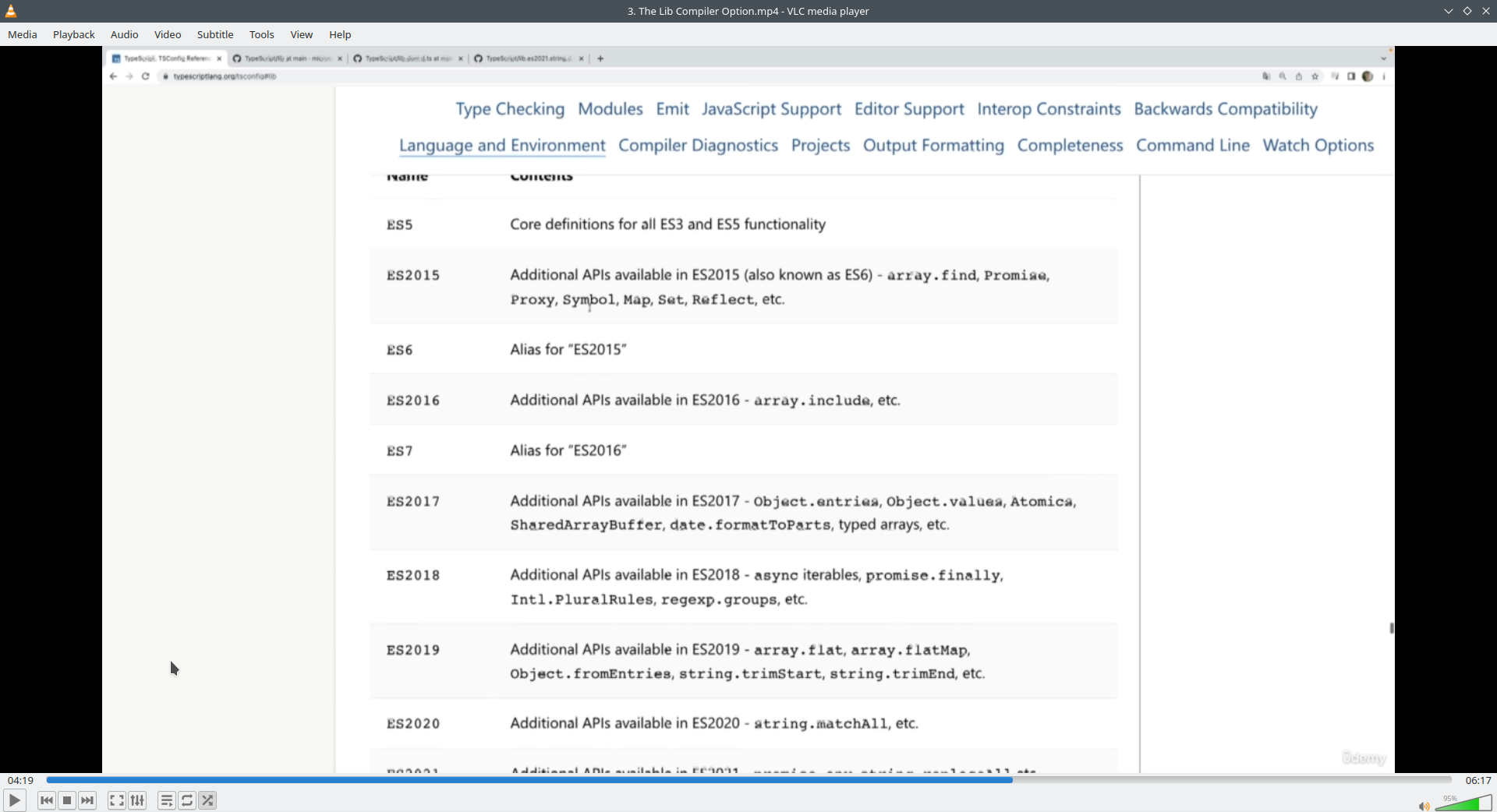Skip to next media track

(x=87, y=800)
